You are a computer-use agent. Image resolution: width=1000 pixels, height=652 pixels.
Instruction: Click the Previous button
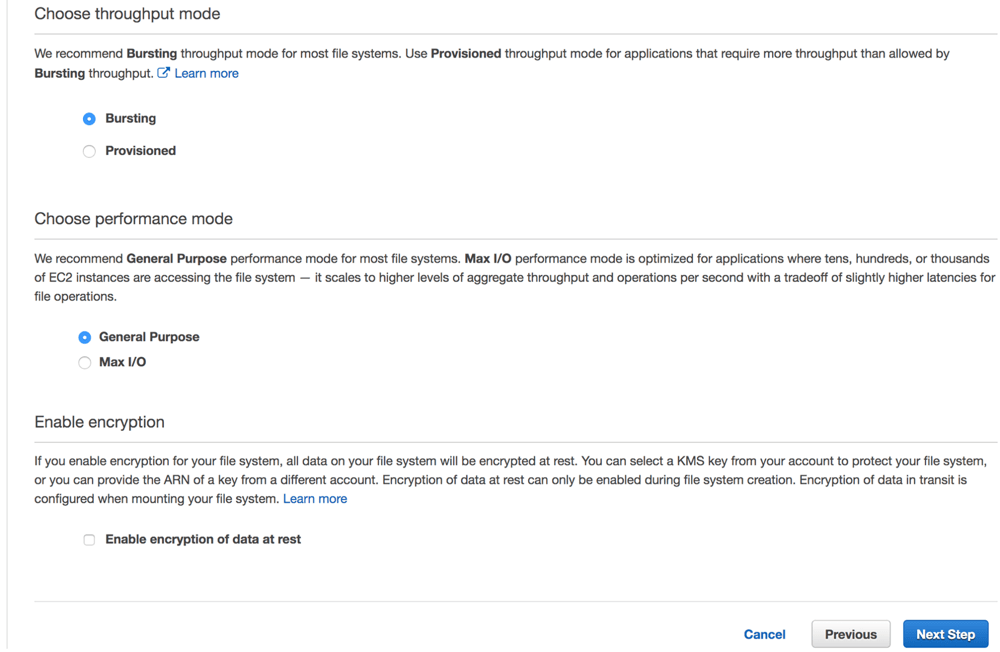pyautogui.click(x=850, y=634)
